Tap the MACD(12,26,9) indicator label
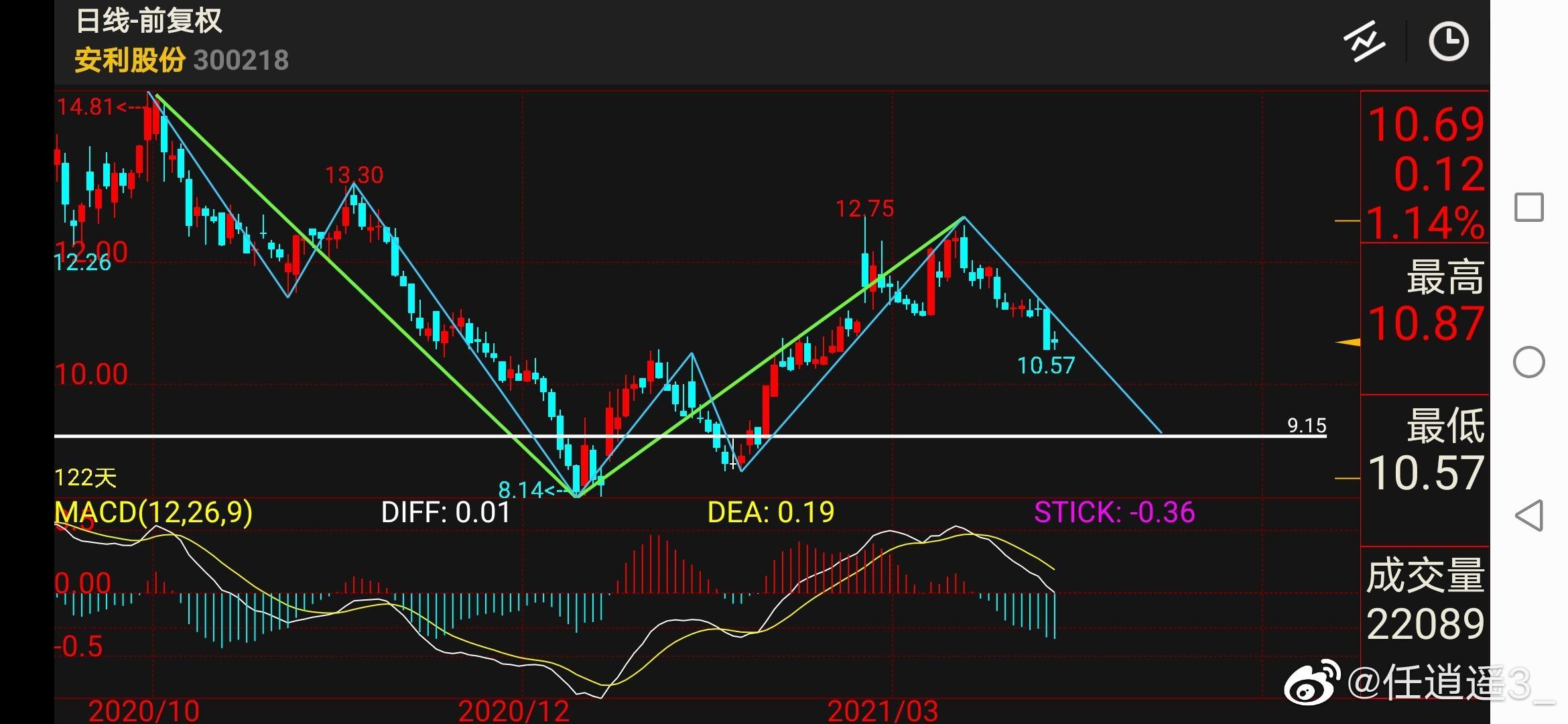Viewport: 1568px width, 724px height. tap(153, 513)
